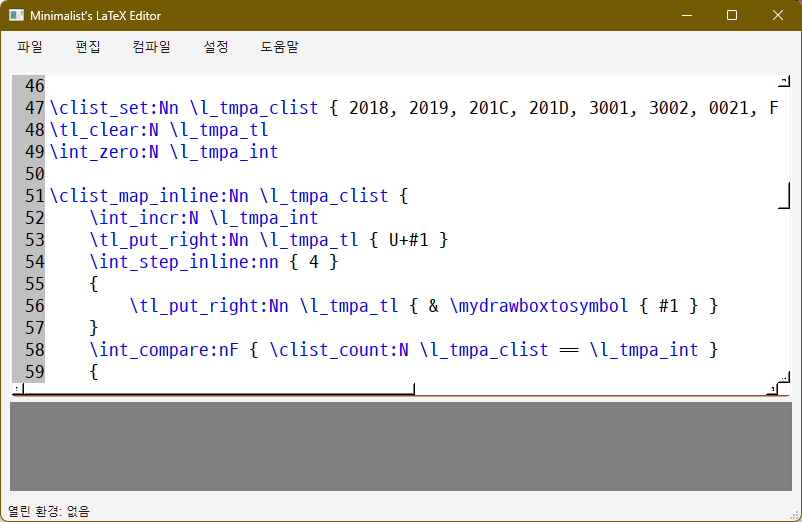The image size is (802, 522).
Task: Minimize the Minimalist's LaTeX Editor window
Action: tap(687, 15)
